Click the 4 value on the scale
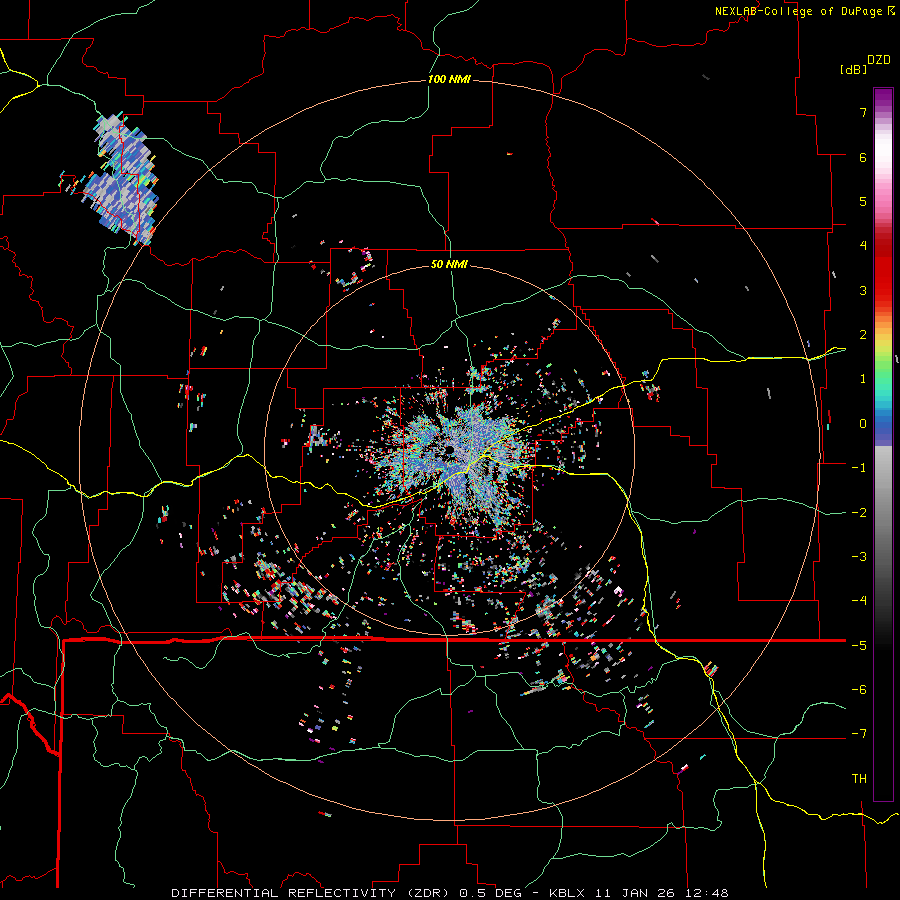Viewport: 900px width, 900px height. [863, 246]
